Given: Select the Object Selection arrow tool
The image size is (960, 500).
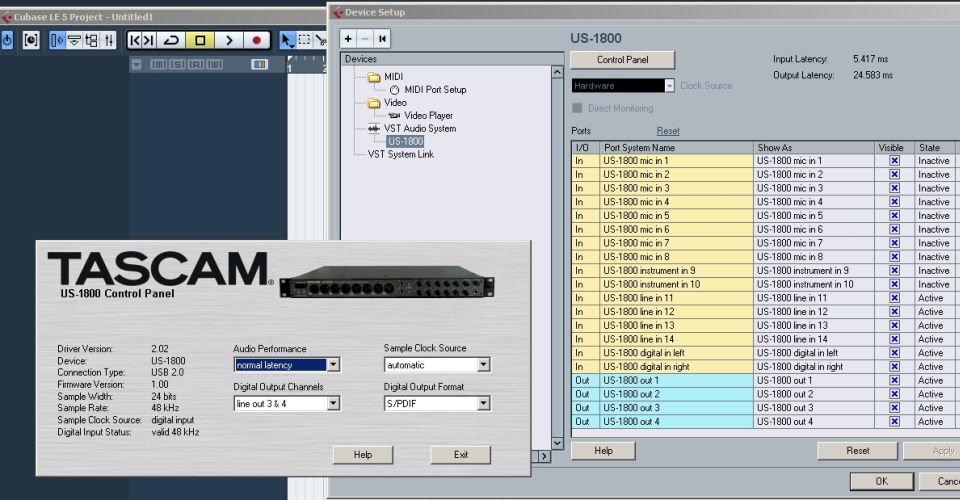Looking at the screenshot, I should 287,40.
